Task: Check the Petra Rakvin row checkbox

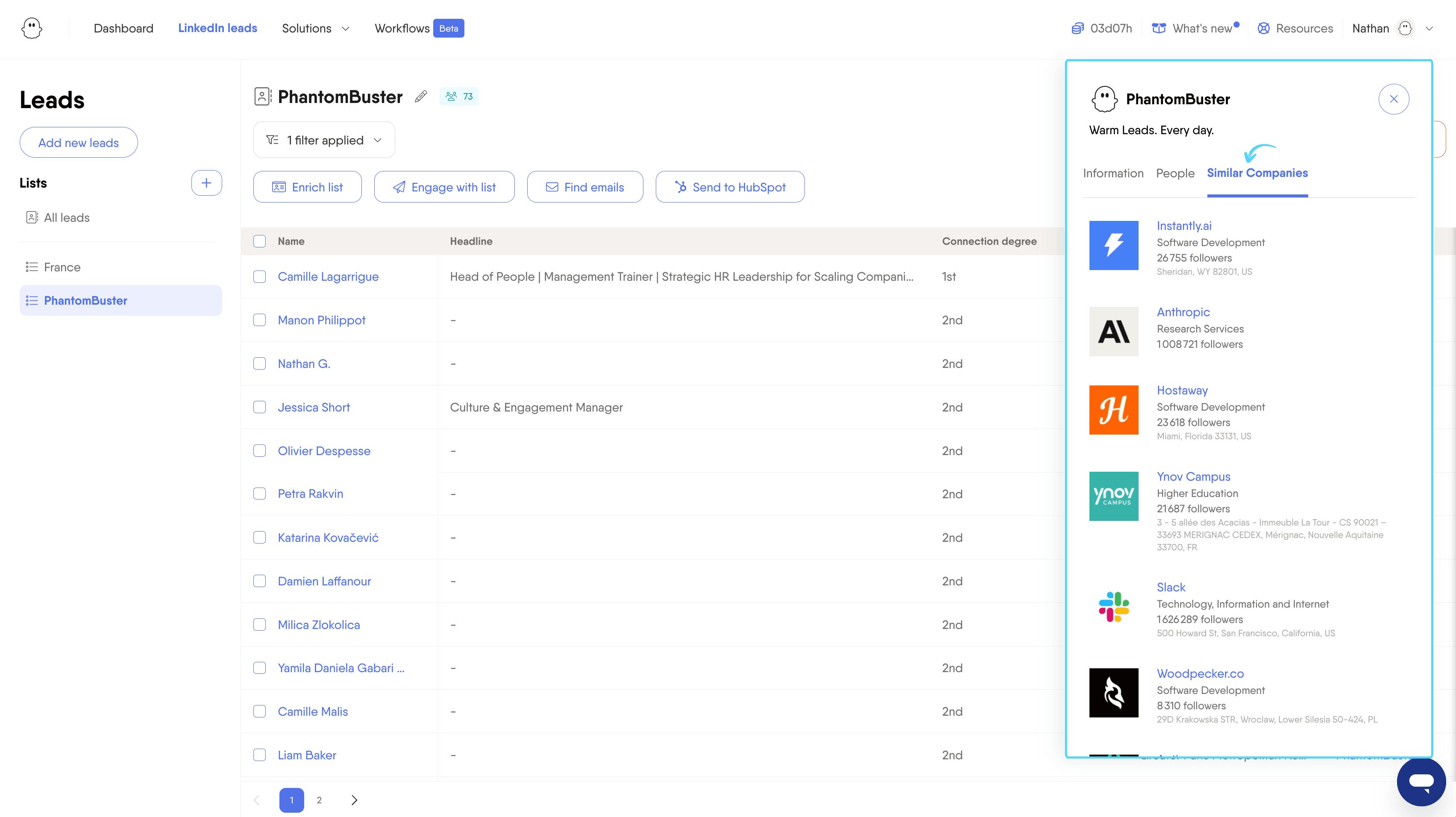Action: coord(259,494)
